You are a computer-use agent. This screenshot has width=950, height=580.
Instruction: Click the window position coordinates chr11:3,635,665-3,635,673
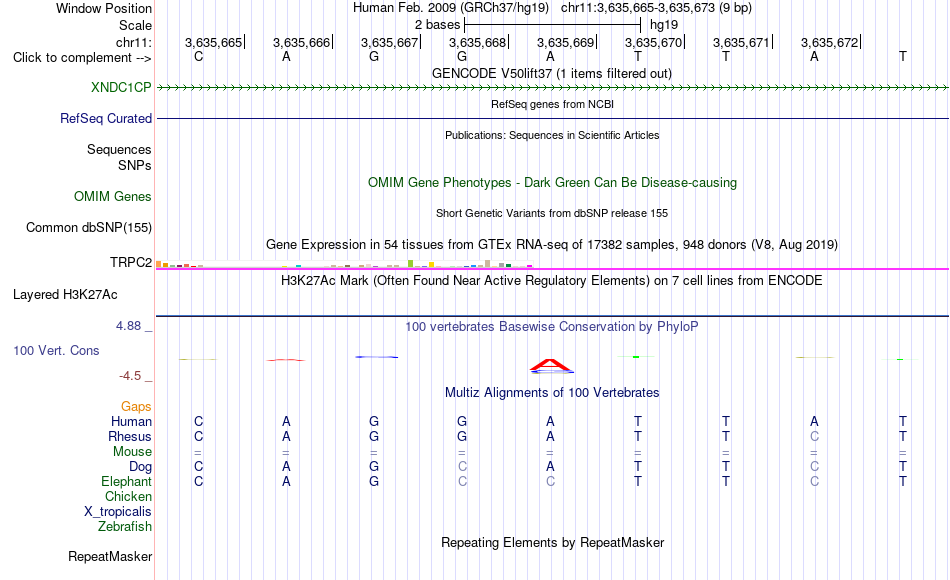click(x=638, y=8)
